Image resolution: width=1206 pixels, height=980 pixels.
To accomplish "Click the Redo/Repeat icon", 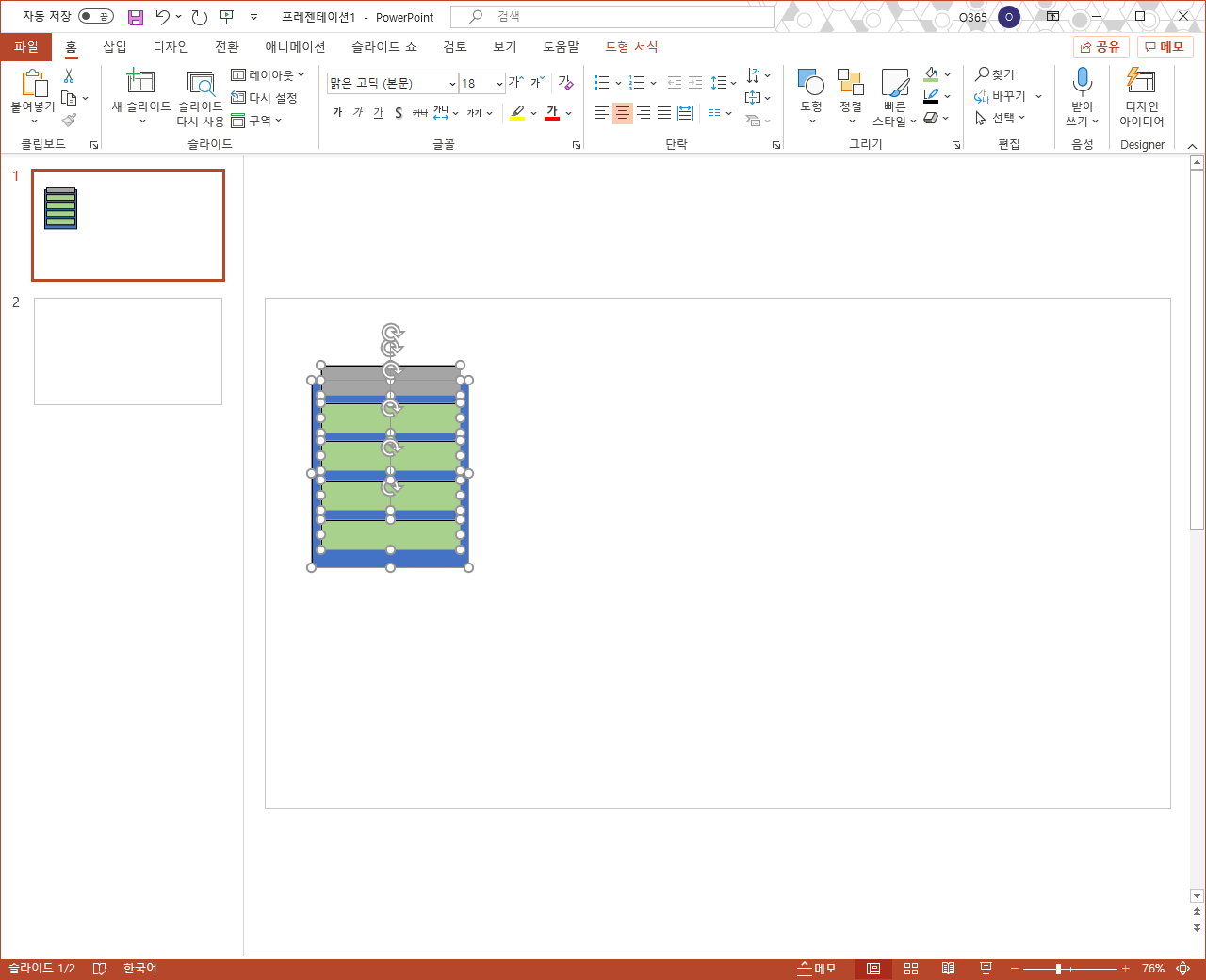I will (199, 17).
